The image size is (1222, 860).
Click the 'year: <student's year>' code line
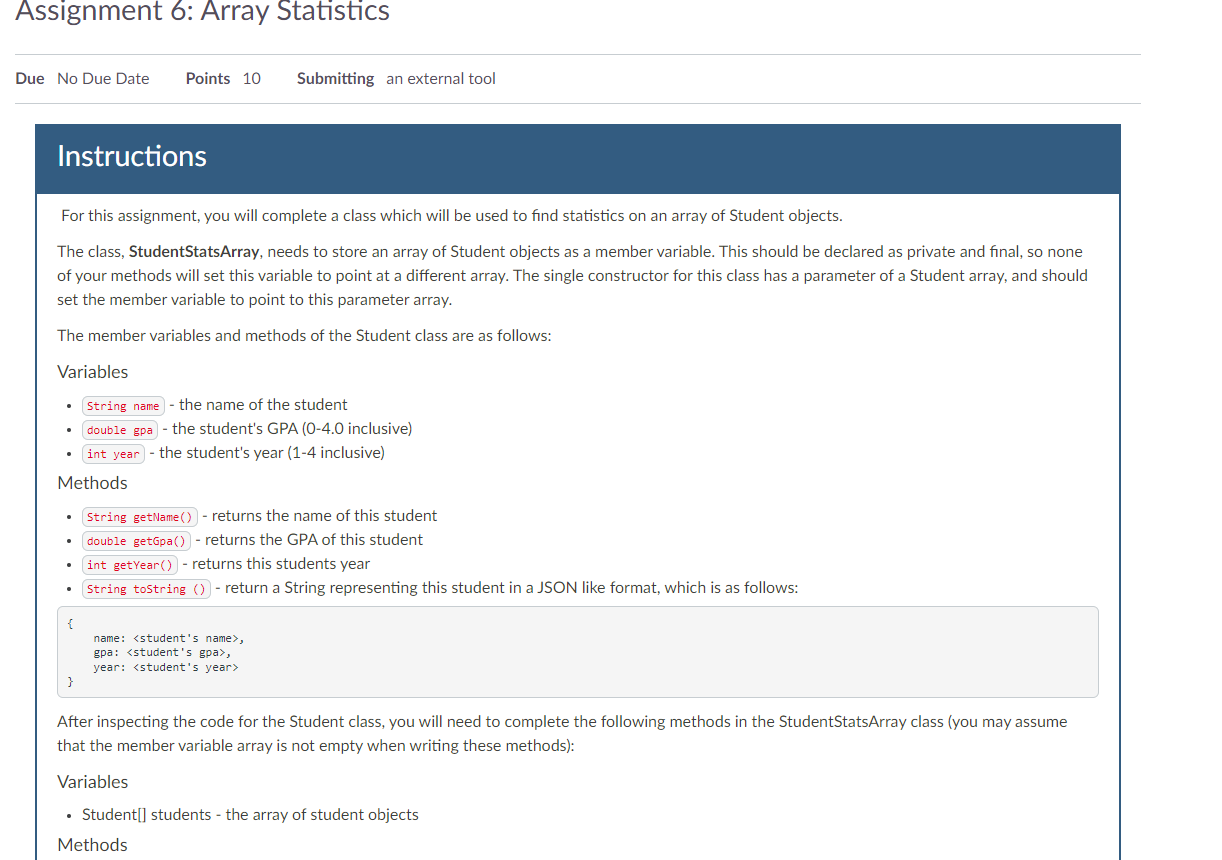point(165,667)
